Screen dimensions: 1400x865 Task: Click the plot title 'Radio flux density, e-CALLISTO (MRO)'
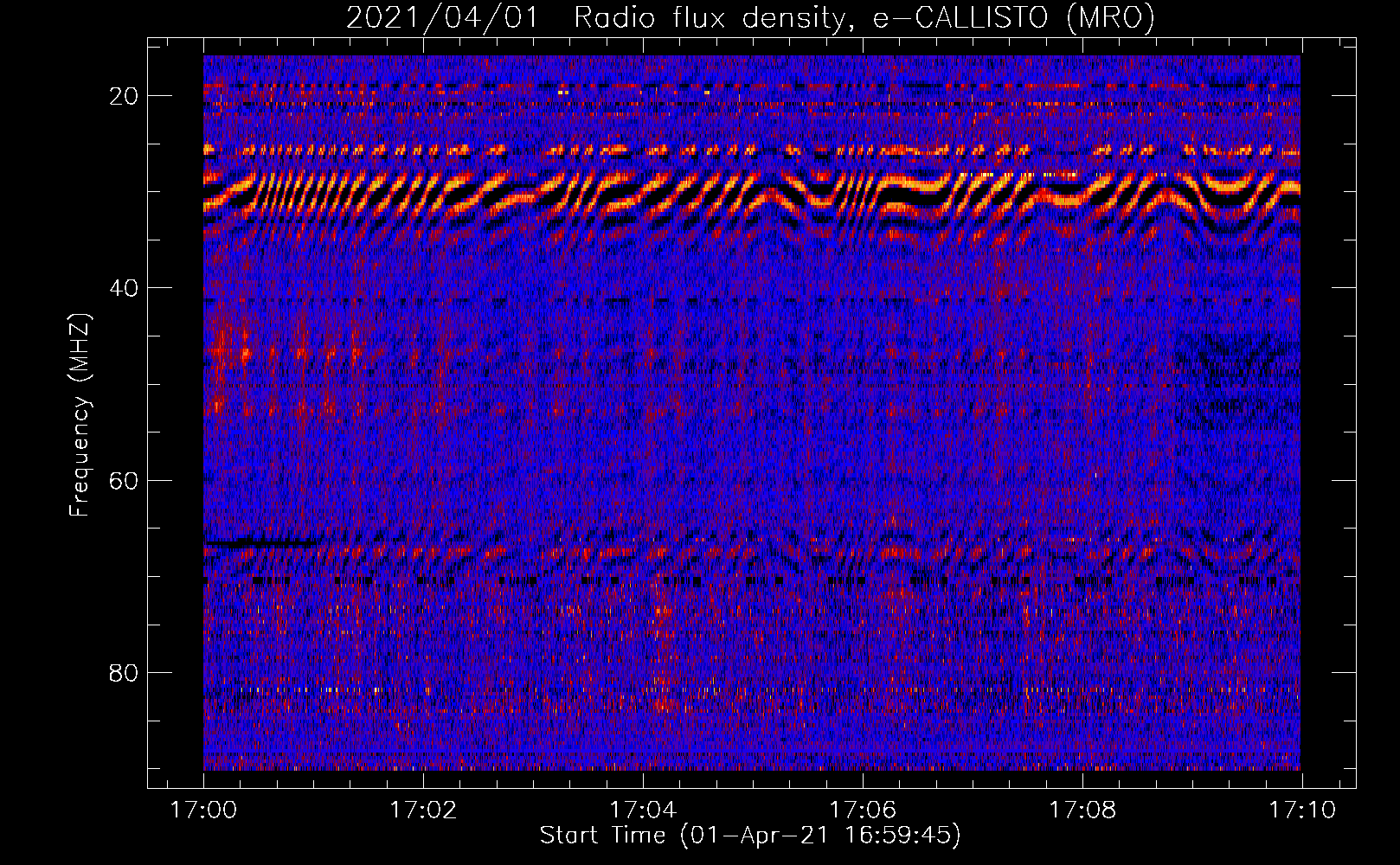tap(864, 18)
